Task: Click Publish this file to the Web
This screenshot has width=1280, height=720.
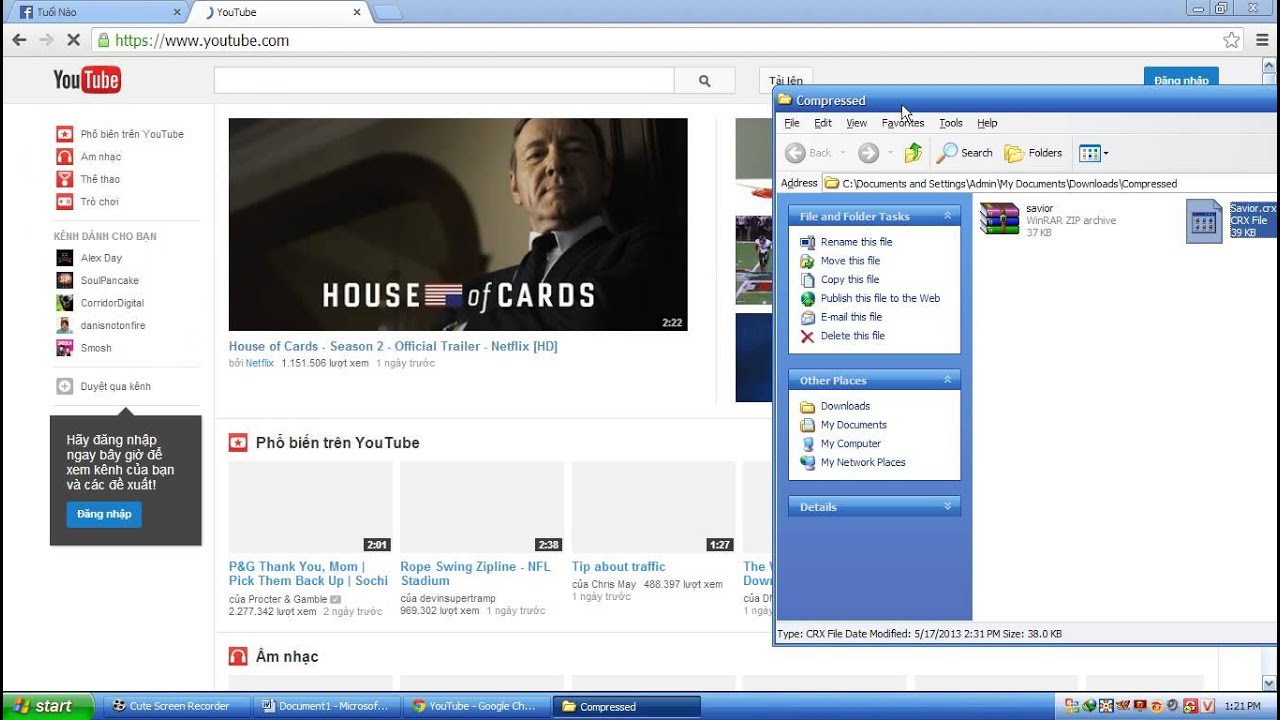Action: pyautogui.click(x=880, y=298)
